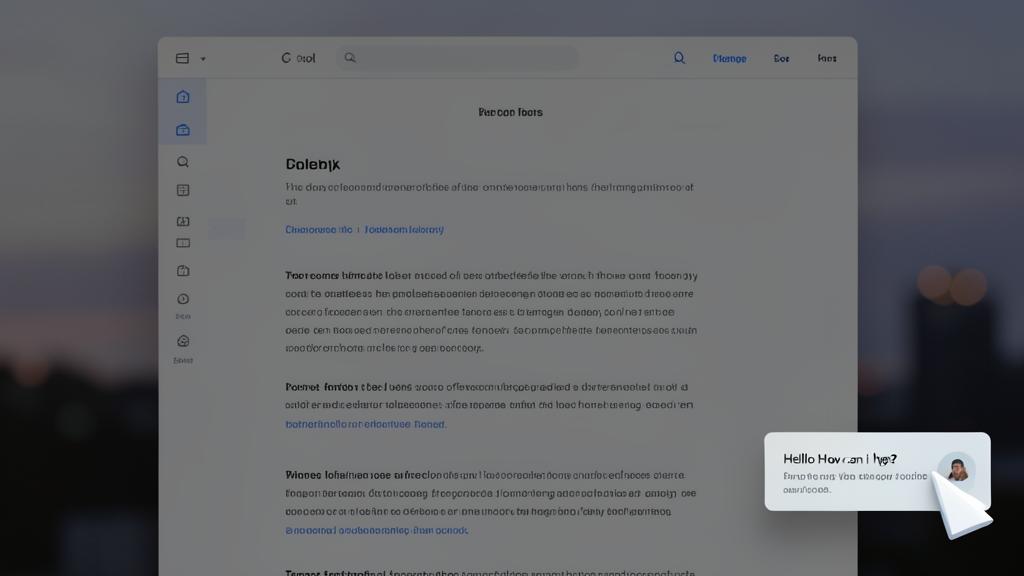The image size is (1024, 576).
Task: Click the smiley face sidebar icon
Action: (x=183, y=341)
